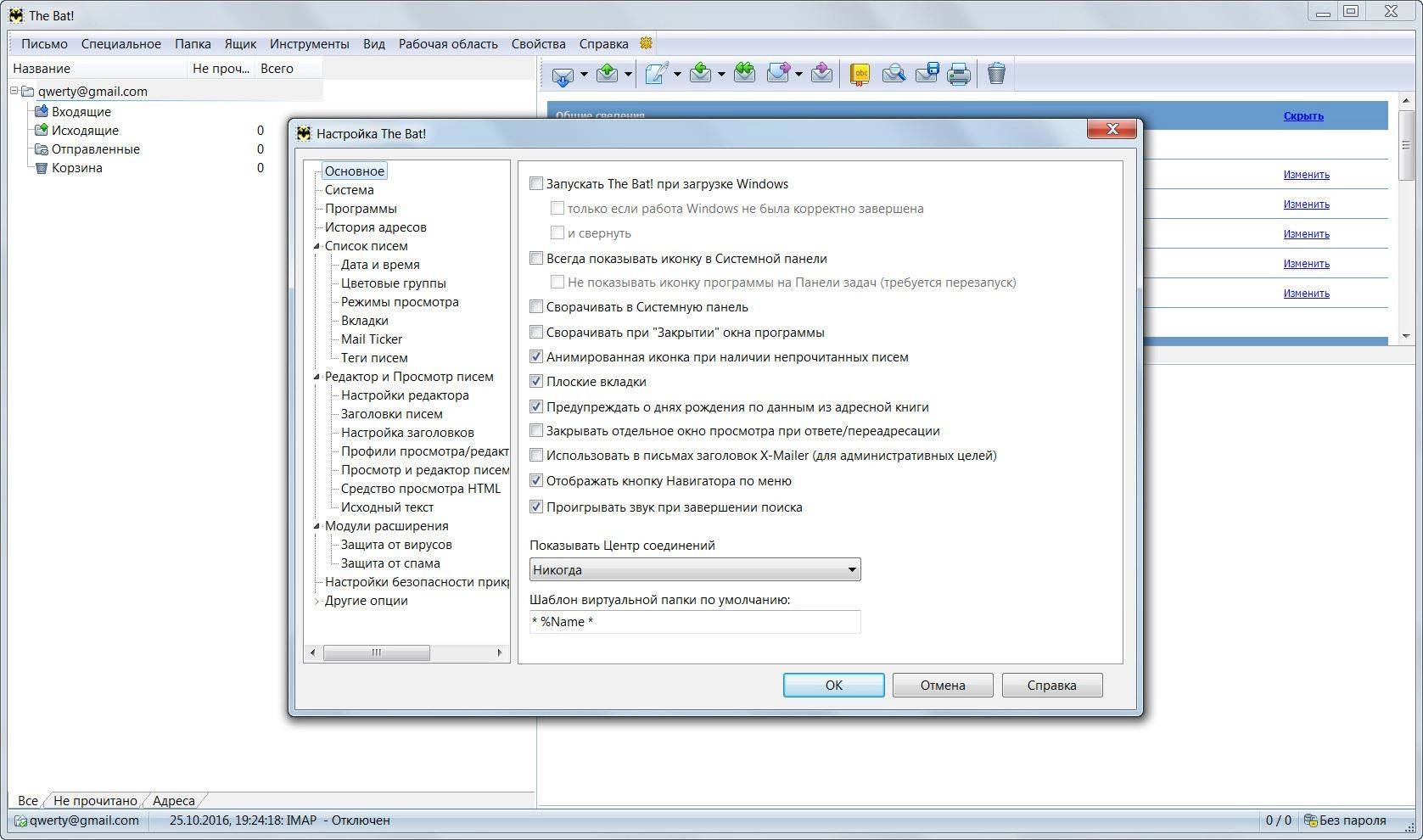Open the Показывать Центр соединений dropdown
The height and width of the screenshot is (840, 1423).
coord(695,569)
